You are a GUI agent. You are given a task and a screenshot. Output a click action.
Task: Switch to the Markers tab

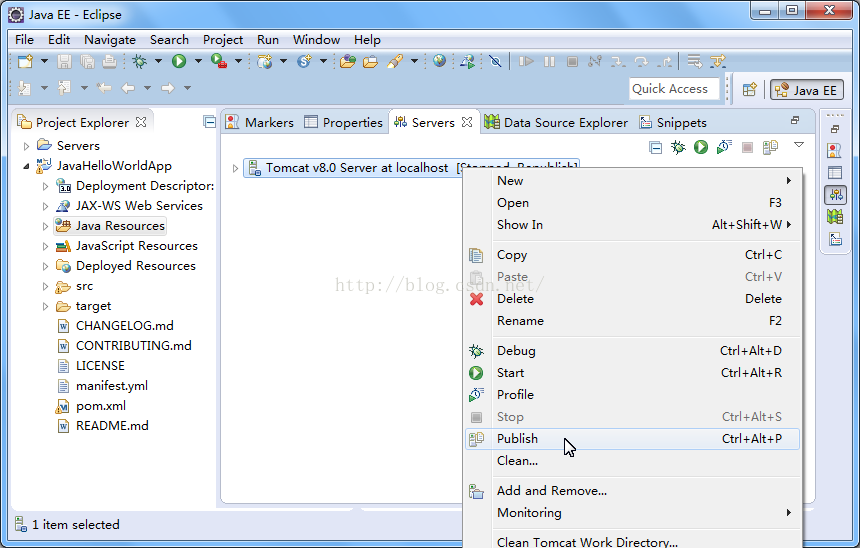tap(259, 122)
